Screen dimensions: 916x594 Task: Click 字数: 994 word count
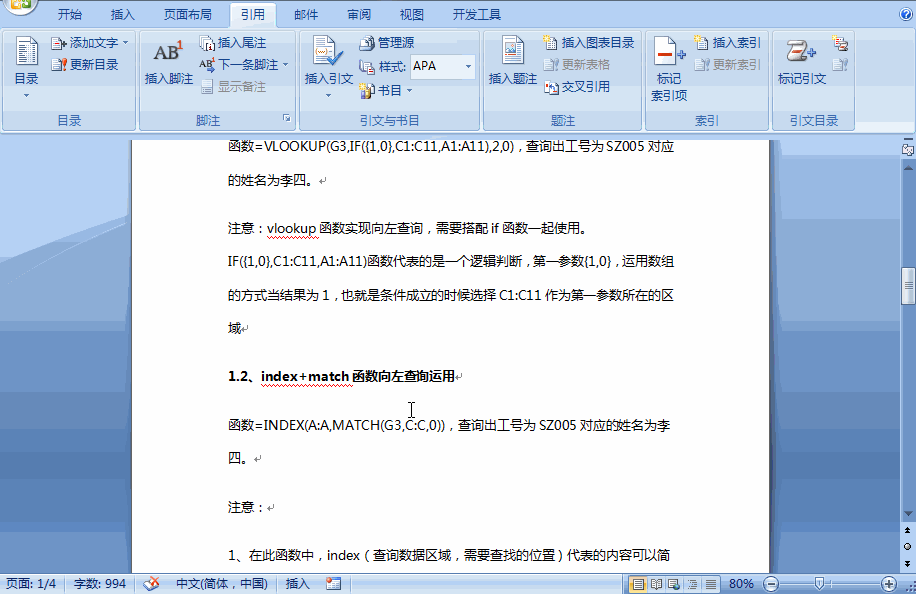click(100, 583)
